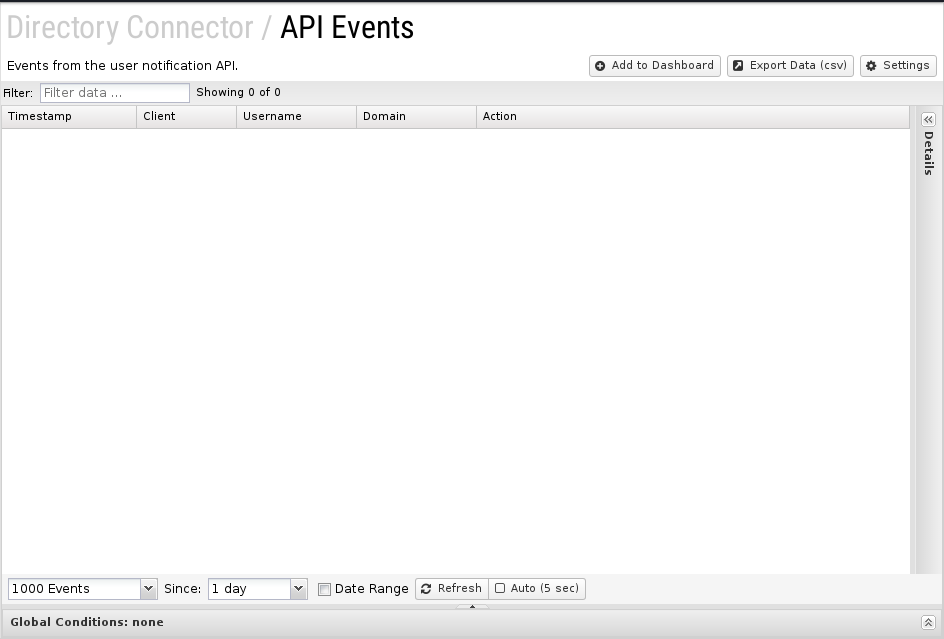Sort by the Domain column header
Image resolution: width=944 pixels, height=639 pixels.
coord(416,116)
